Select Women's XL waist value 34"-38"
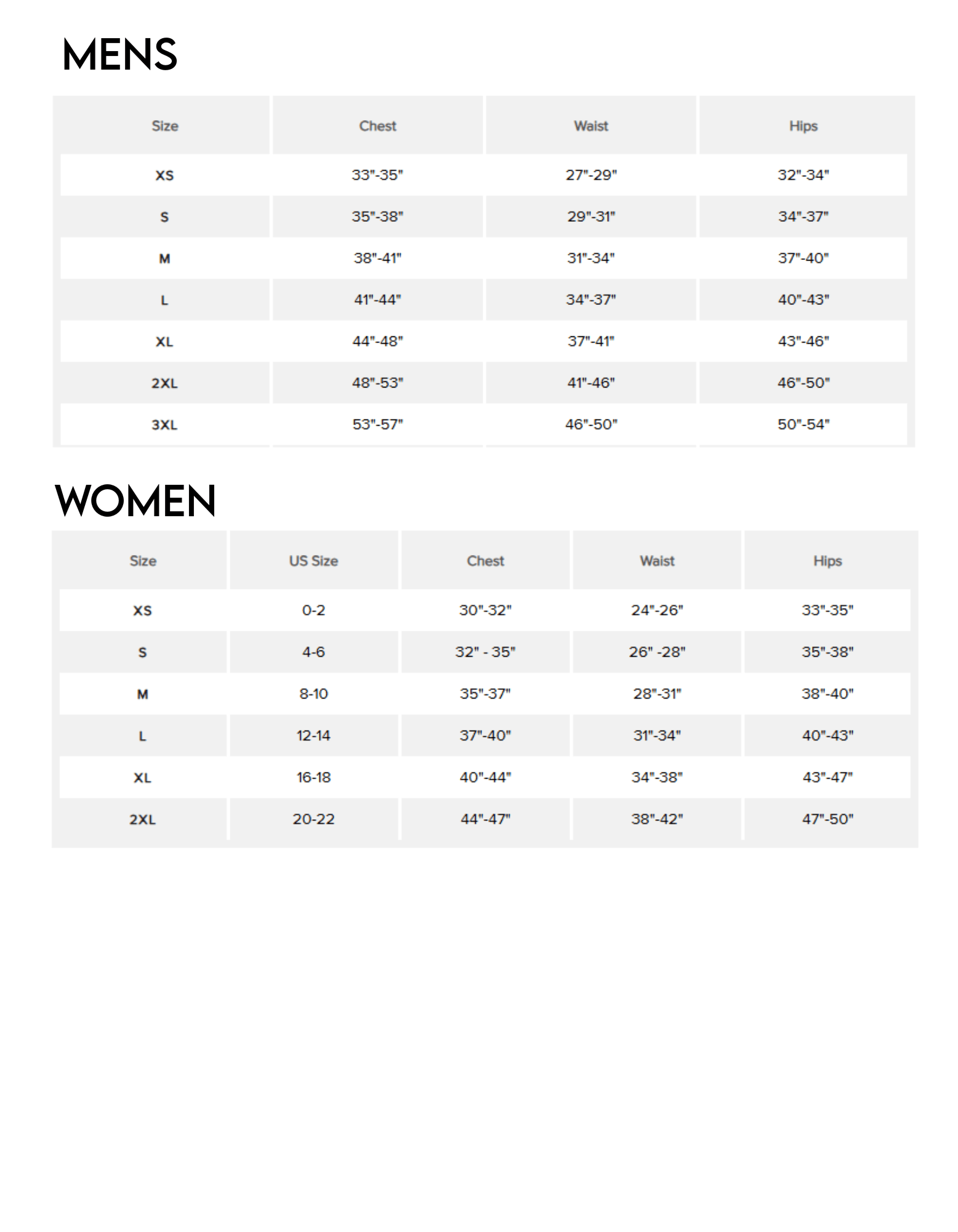 point(657,777)
